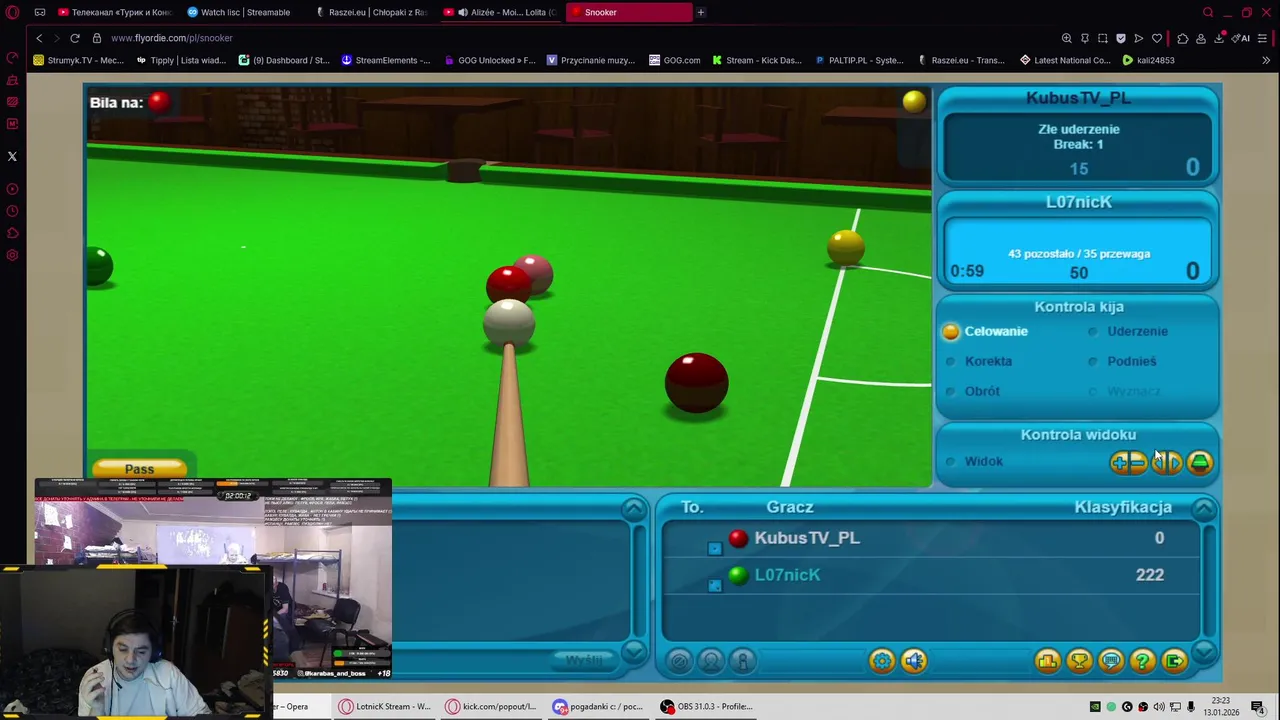
Task: Click the page zoom magnifier icon
Action: [1067, 38]
